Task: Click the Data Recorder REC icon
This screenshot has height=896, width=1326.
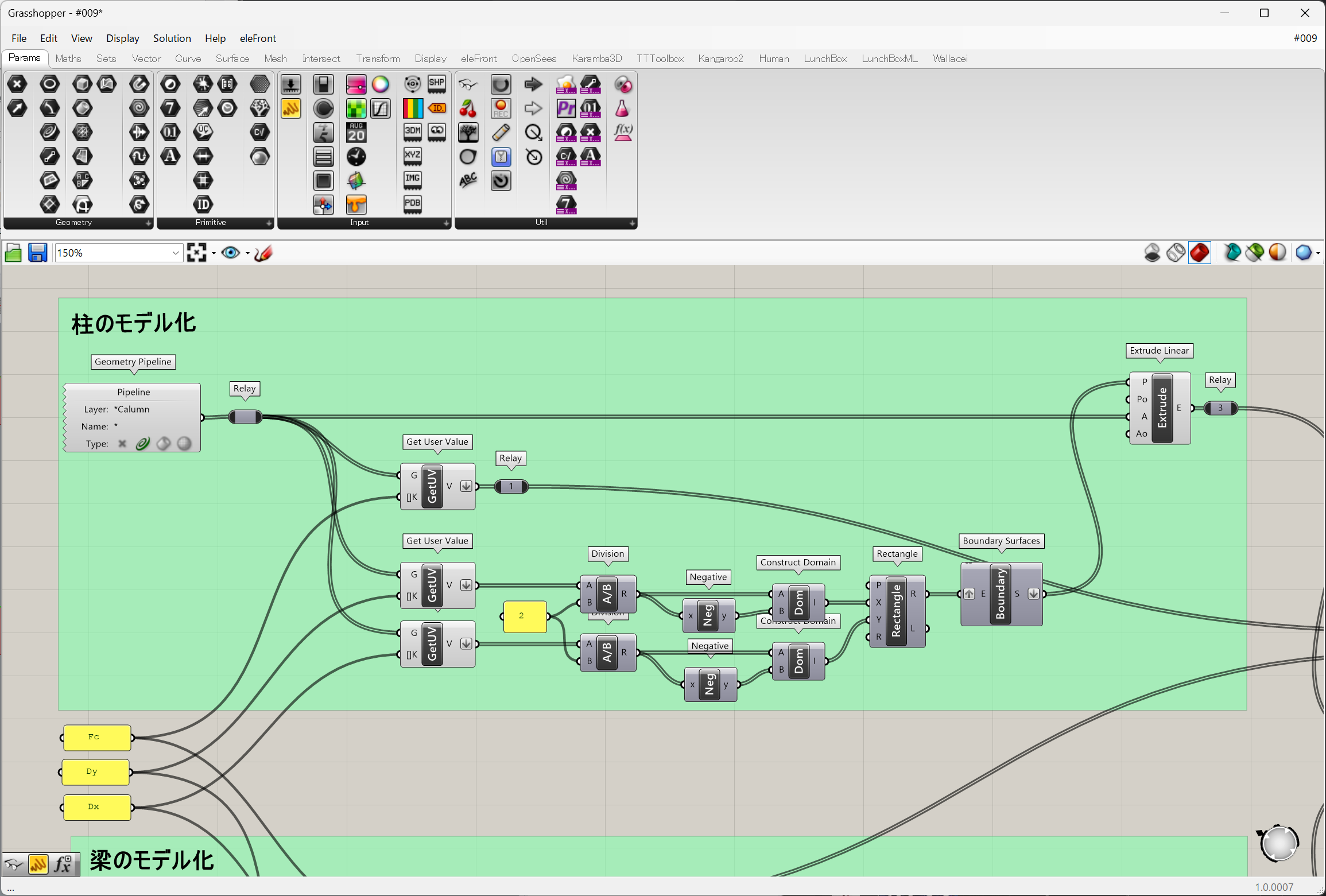Action: tap(501, 108)
